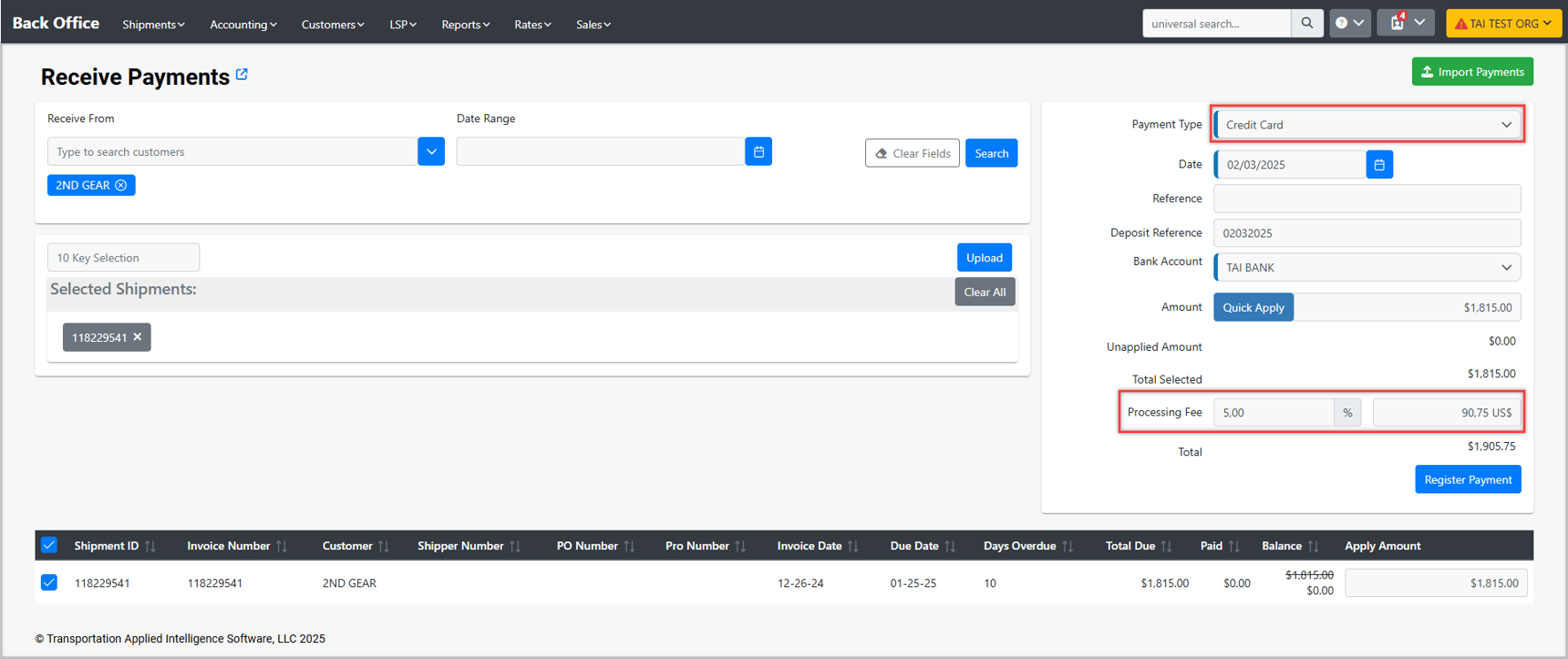
Task: Remove the 2ND GEAR customer tag
Action: pos(121,186)
